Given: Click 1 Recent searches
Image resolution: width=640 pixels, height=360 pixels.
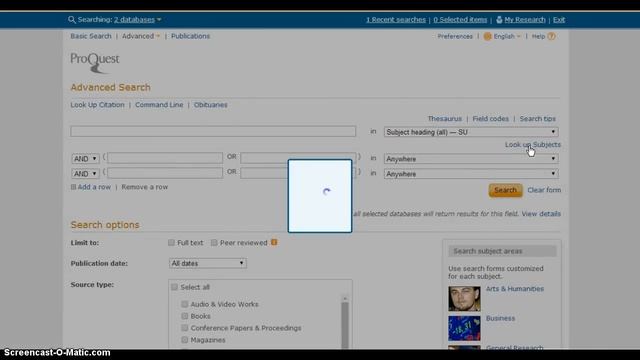Looking at the screenshot, I should pos(396,20).
